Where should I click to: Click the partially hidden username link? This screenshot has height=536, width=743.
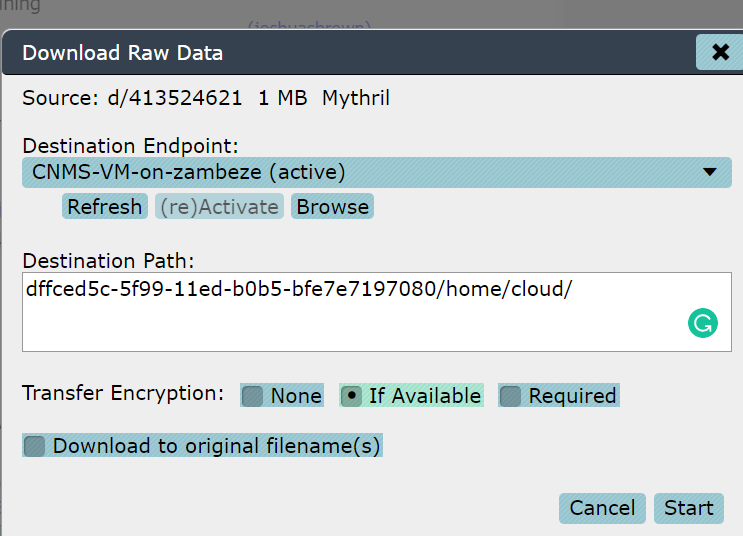tap(309, 25)
